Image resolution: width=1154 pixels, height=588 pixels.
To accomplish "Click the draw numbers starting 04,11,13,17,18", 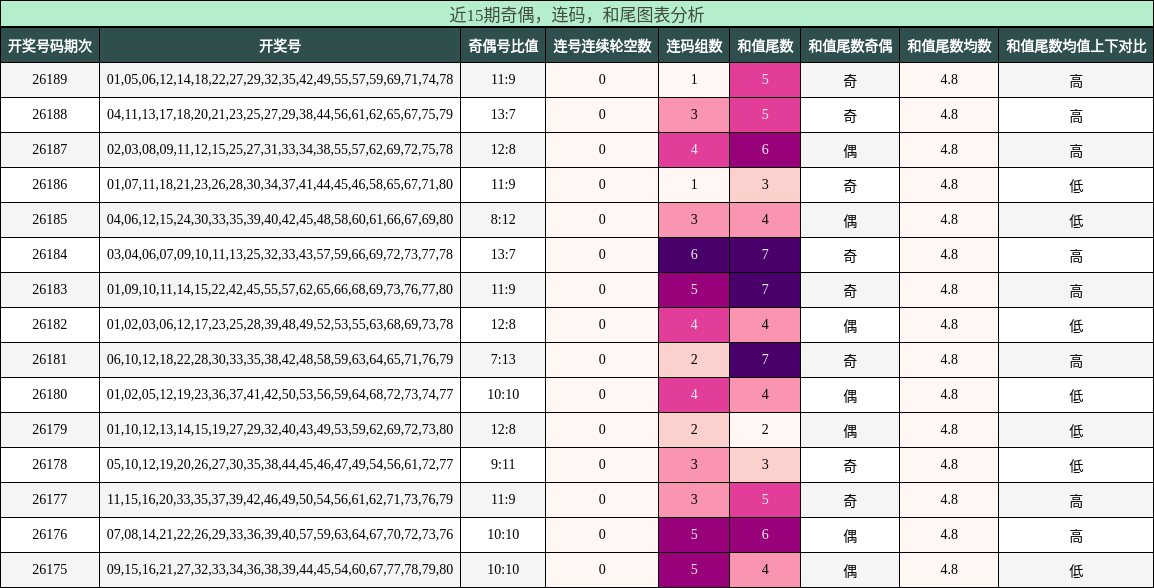I will [280, 115].
